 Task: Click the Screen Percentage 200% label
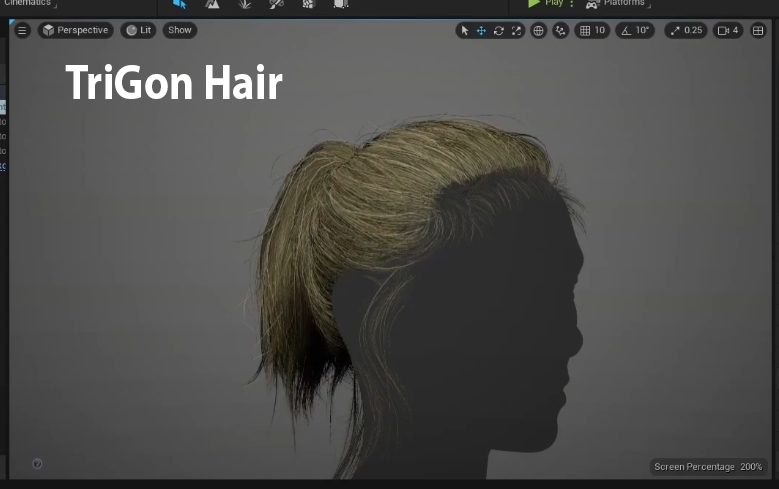pyautogui.click(x=708, y=467)
